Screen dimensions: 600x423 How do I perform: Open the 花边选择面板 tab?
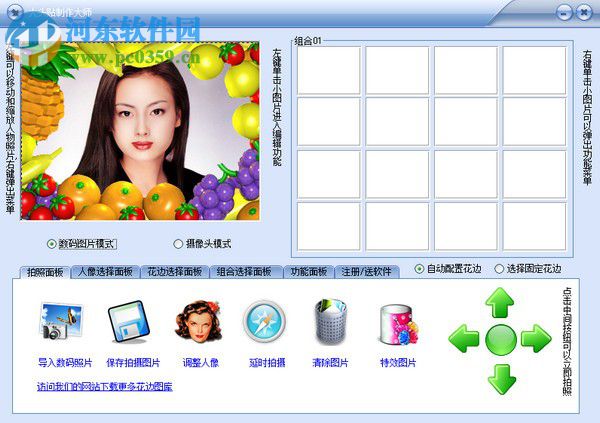pos(174,272)
